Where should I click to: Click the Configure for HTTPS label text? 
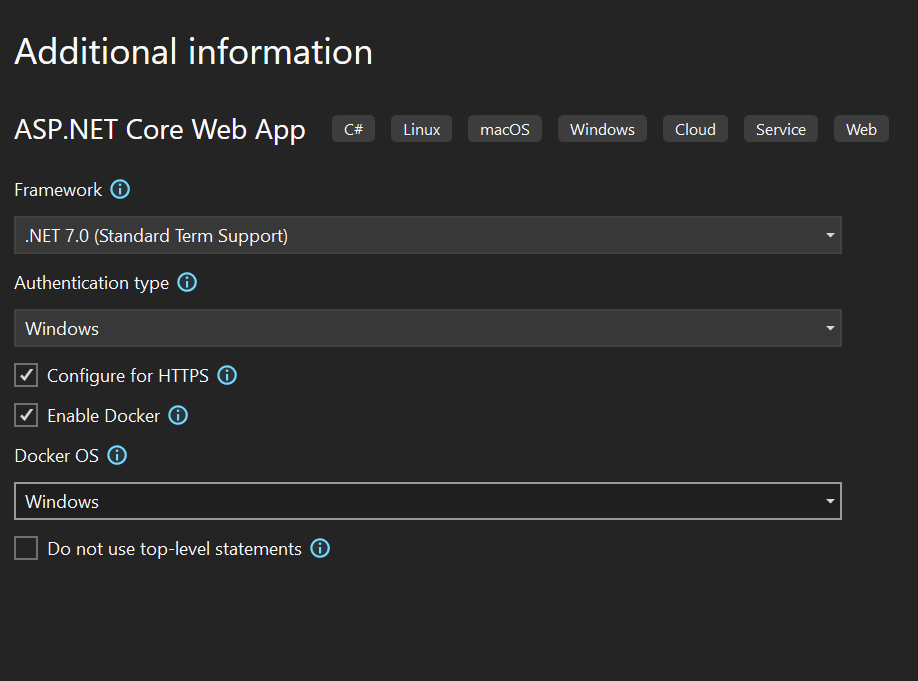click(128, 376)
